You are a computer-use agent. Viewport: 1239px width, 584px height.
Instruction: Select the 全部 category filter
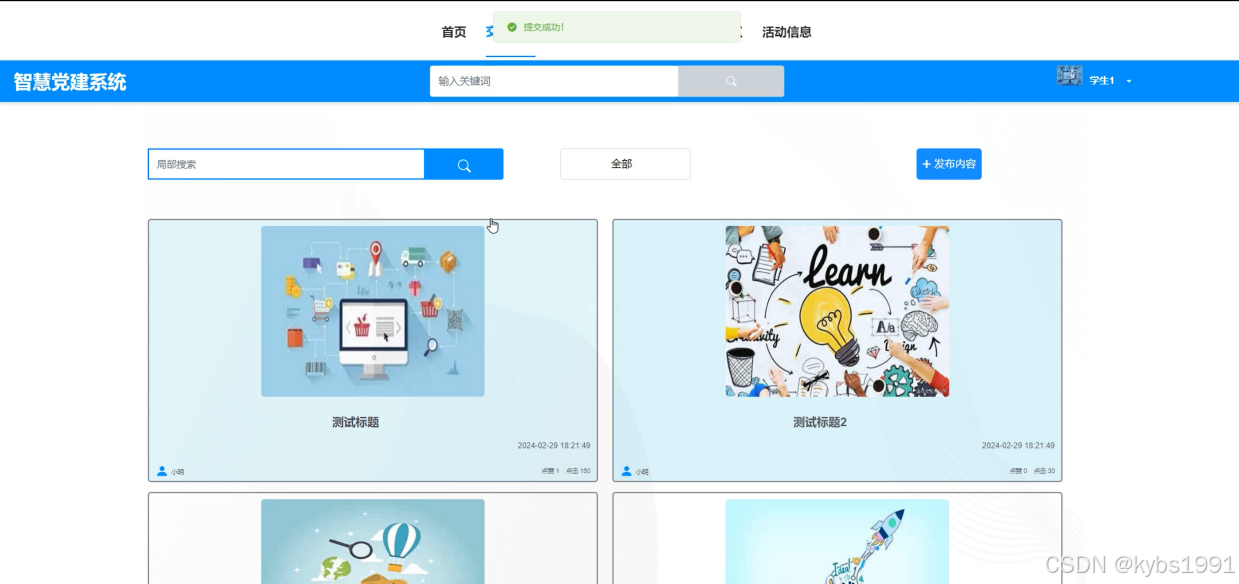coord(625,164)
